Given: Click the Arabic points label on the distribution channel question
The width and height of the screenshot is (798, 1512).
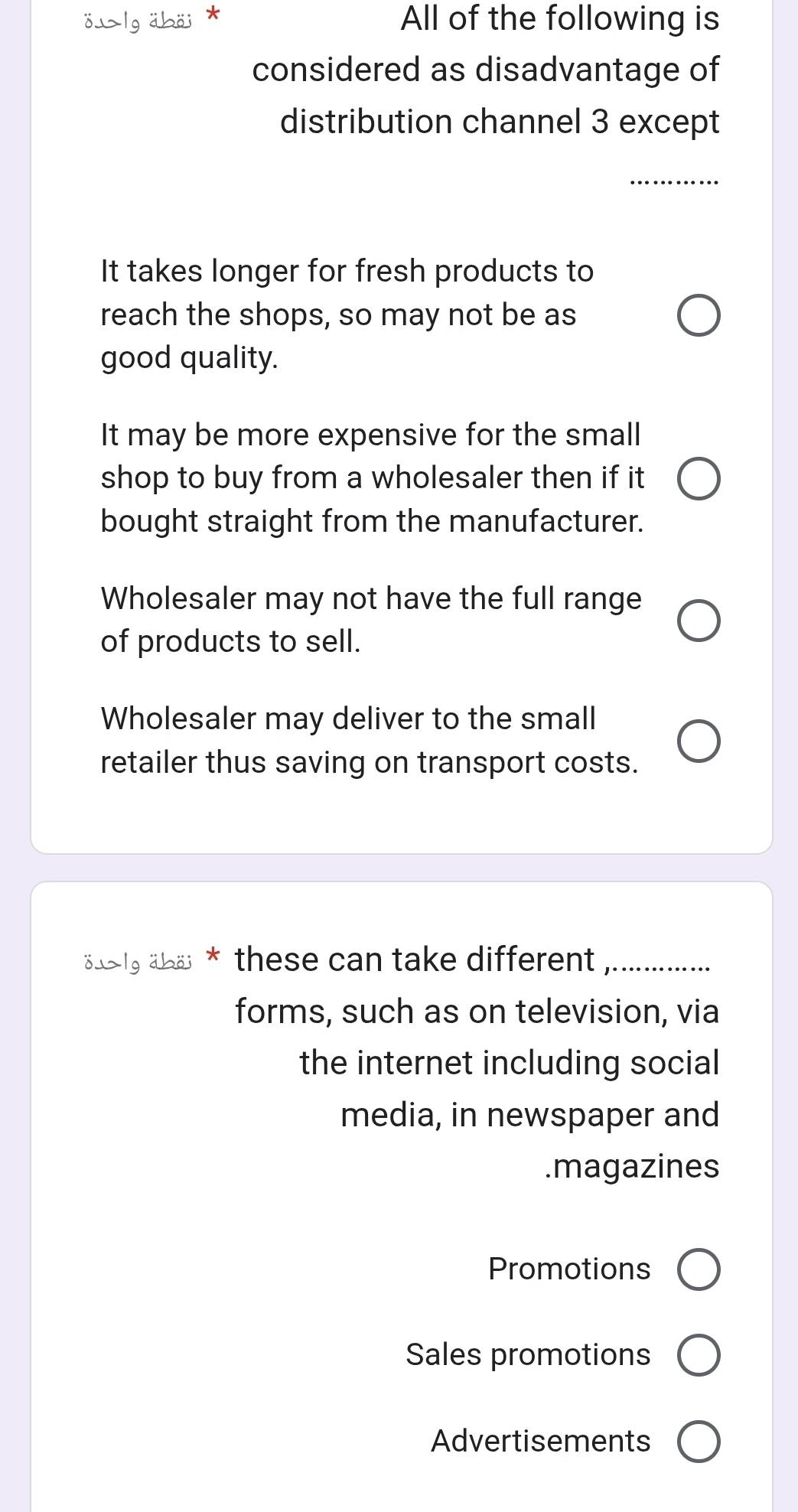Looking at the screenshot, I should click(x=138, y=21).
